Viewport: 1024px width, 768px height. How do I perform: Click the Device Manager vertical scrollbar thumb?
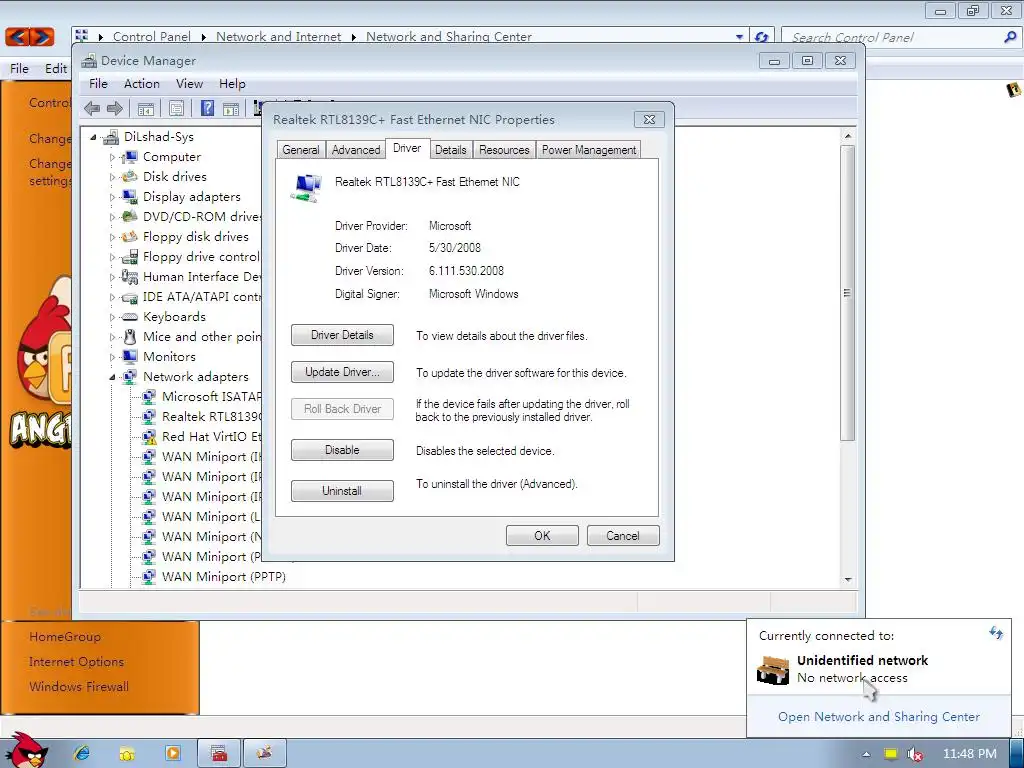[848, 293]
